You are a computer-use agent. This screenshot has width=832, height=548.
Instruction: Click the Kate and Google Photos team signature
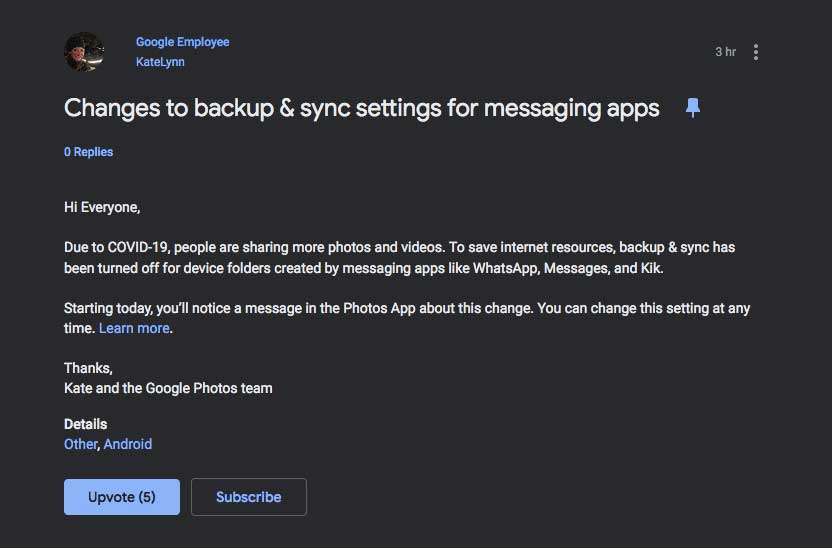point(168,388)
